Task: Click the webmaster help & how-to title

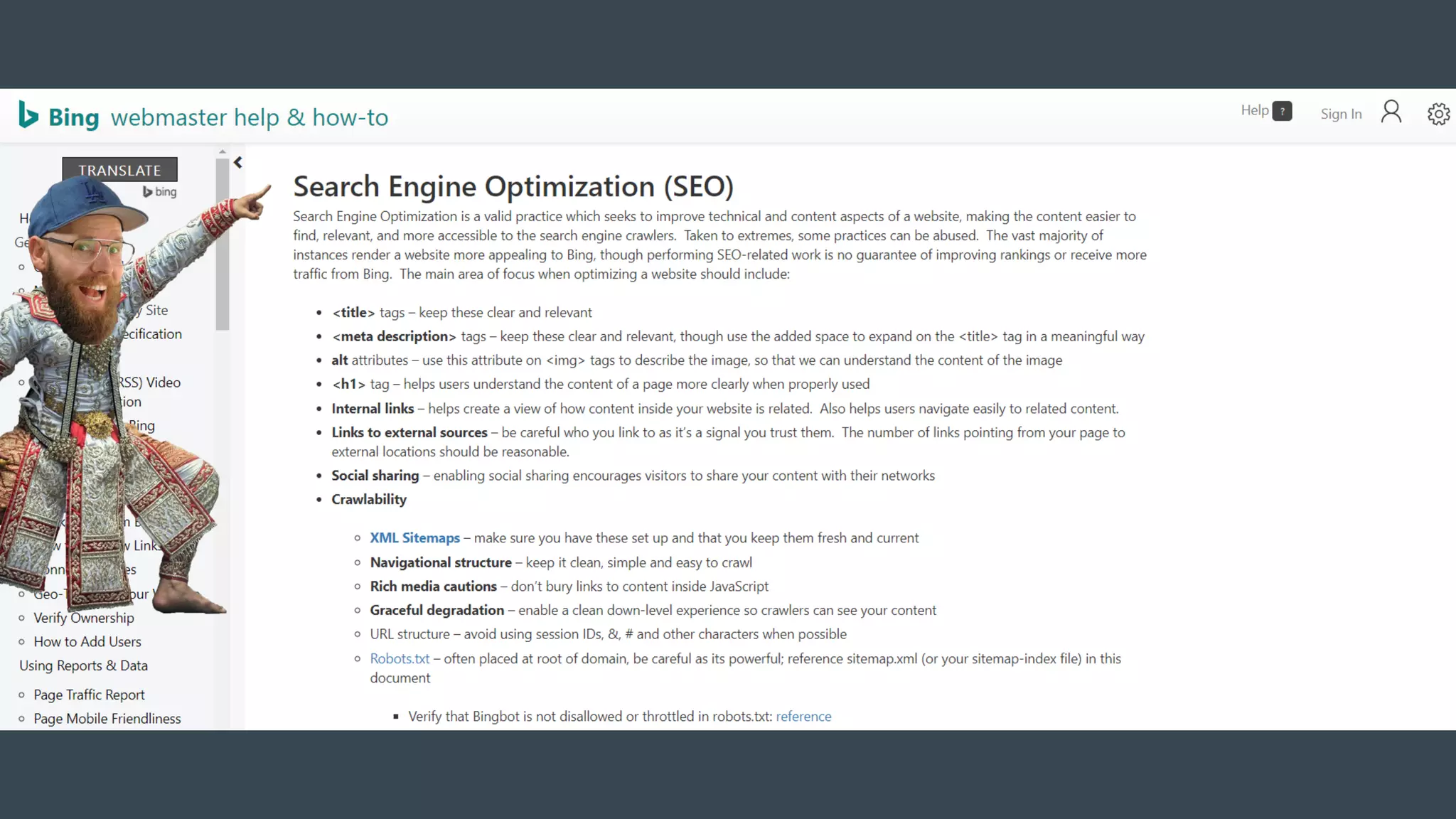Action: coord(250,117)
